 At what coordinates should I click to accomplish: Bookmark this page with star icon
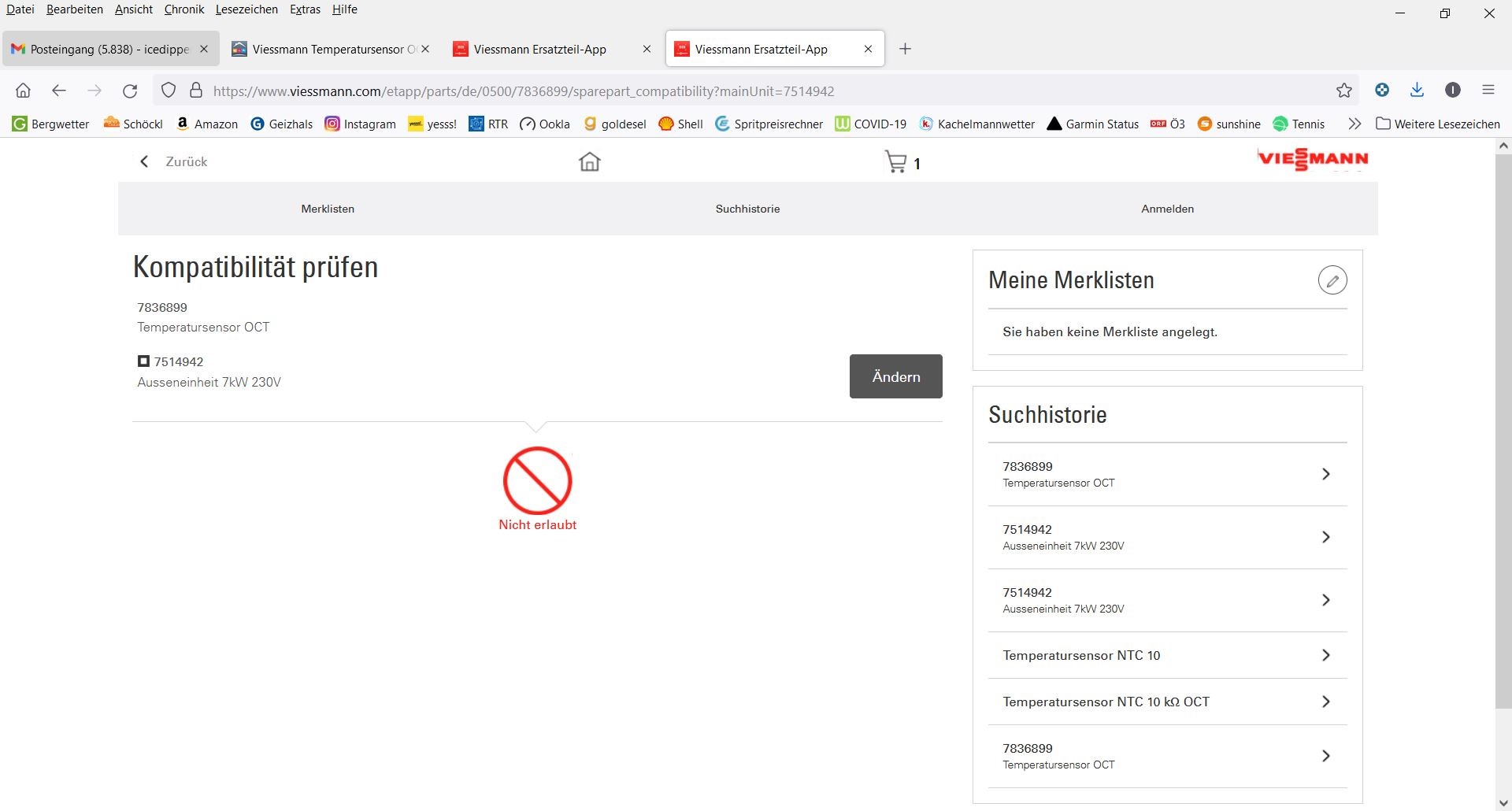[1344, 91]
